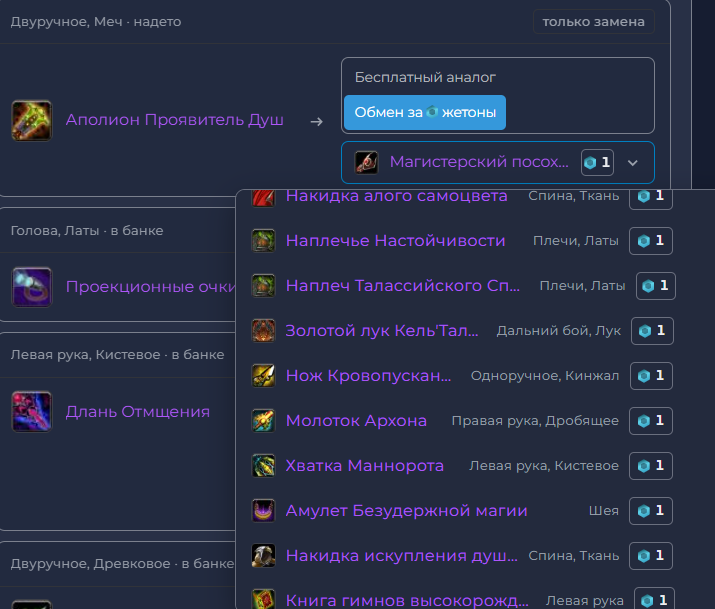The height and width of the screenshot is (609, 715).
Task: Click token badge in Магистерский посох selector
Action: pyautogui.click(x=597, y=162)
